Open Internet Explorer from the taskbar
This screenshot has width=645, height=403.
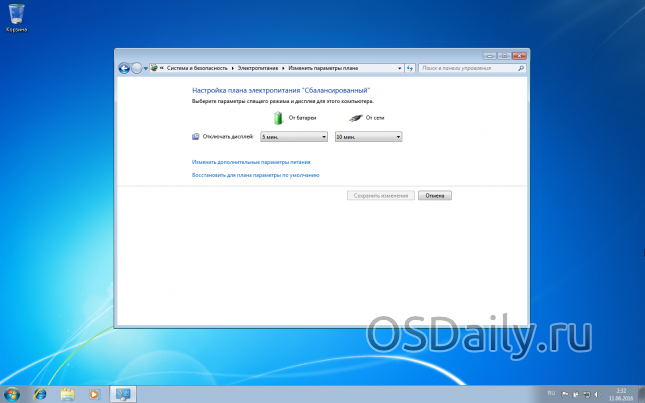(41, 392)
